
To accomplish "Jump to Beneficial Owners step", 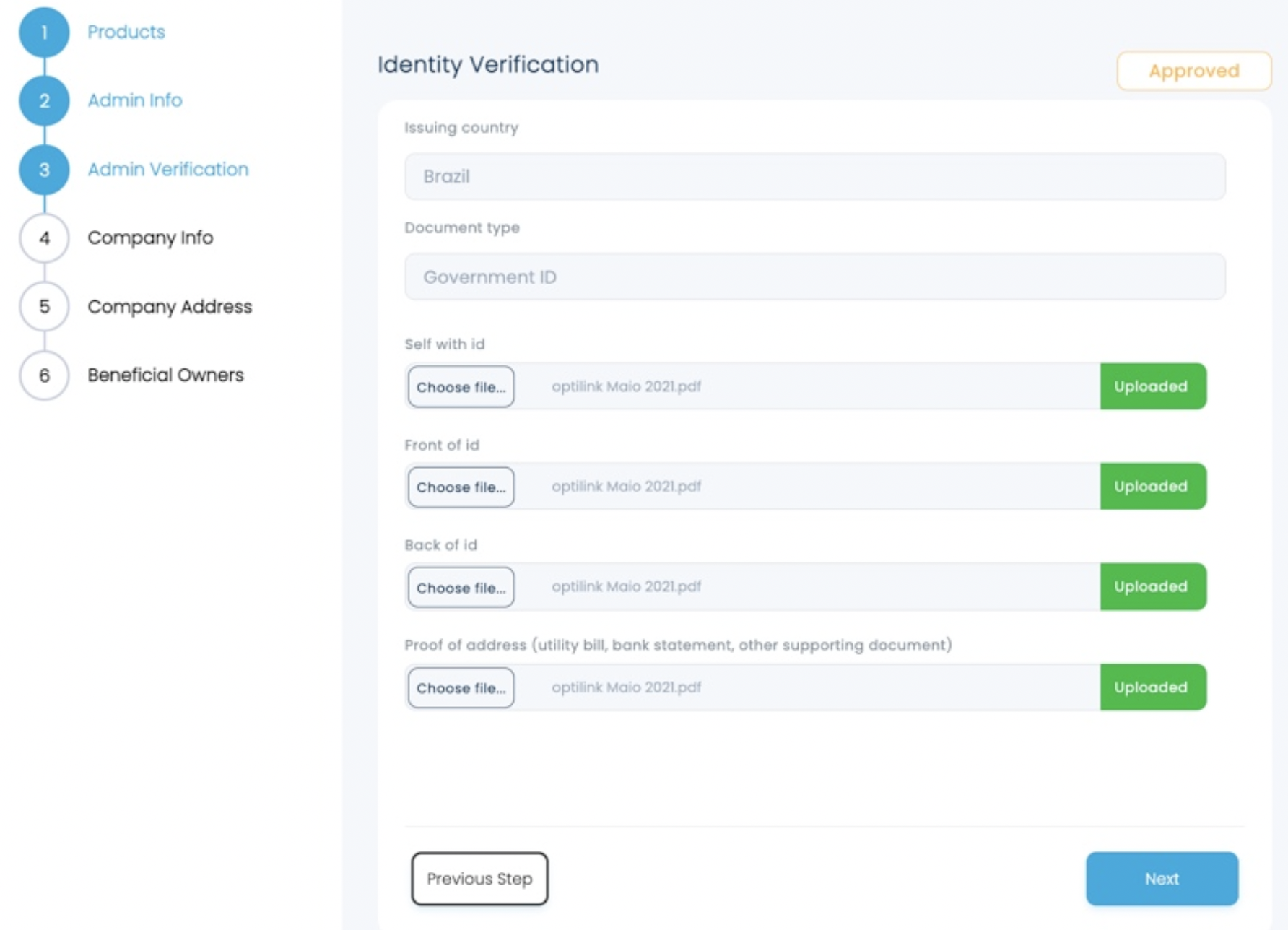I will (165, 375).
